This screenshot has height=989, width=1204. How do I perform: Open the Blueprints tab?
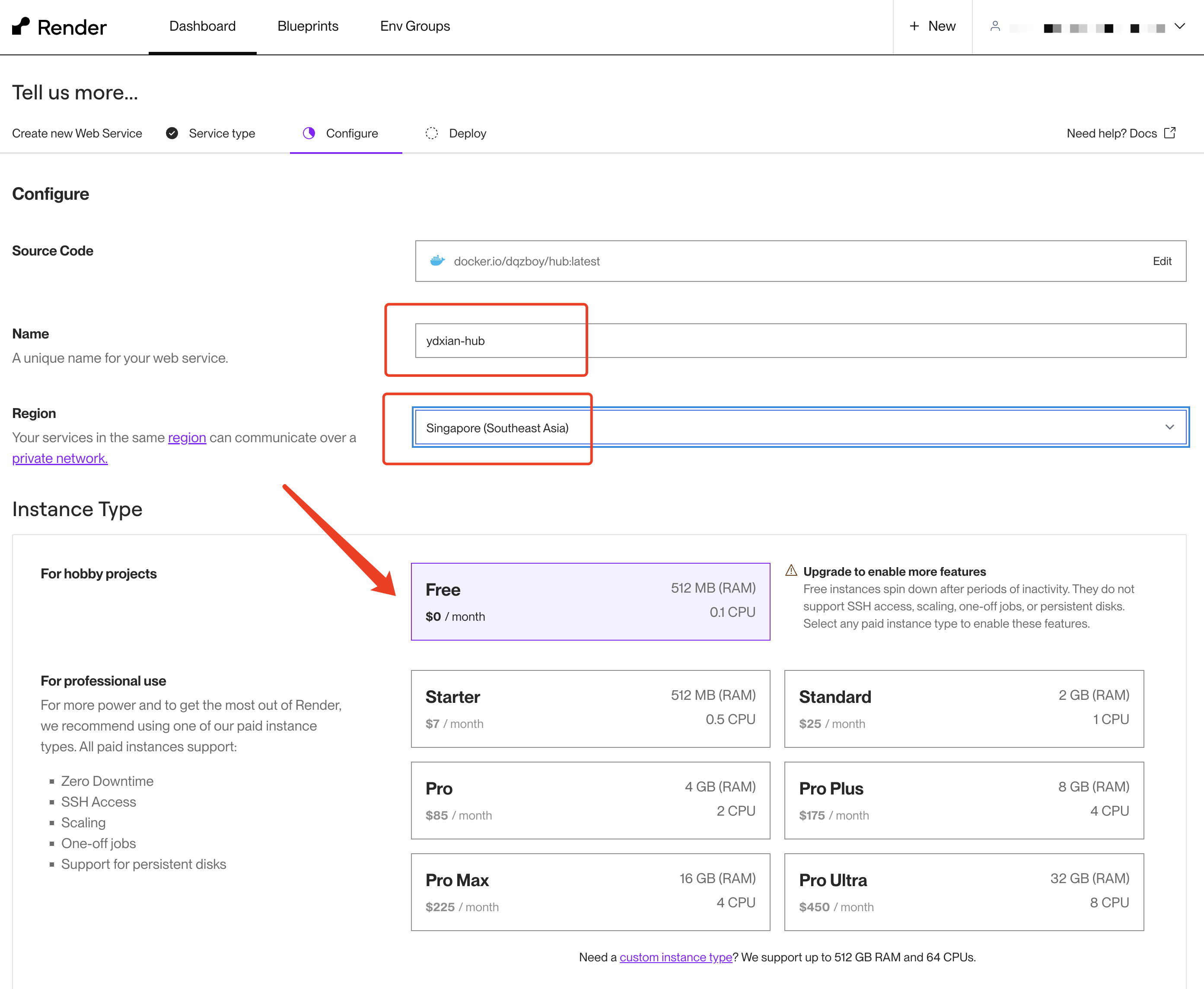[x=308, y=26]
